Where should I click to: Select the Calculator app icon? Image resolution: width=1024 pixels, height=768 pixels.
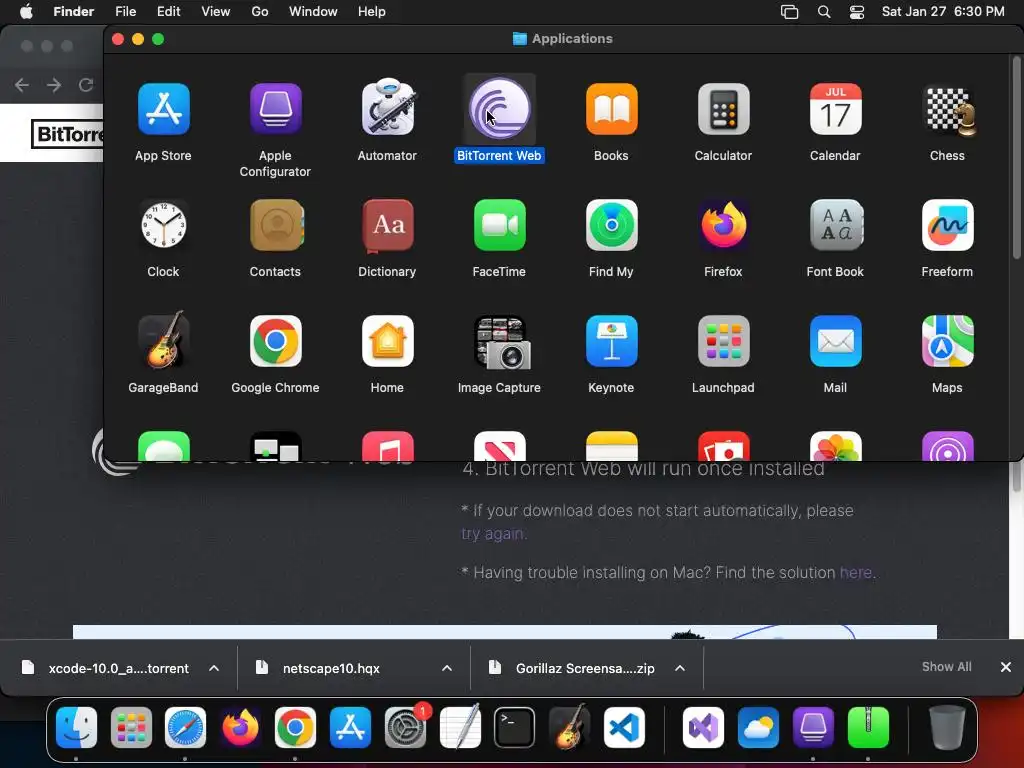(724, 109)
